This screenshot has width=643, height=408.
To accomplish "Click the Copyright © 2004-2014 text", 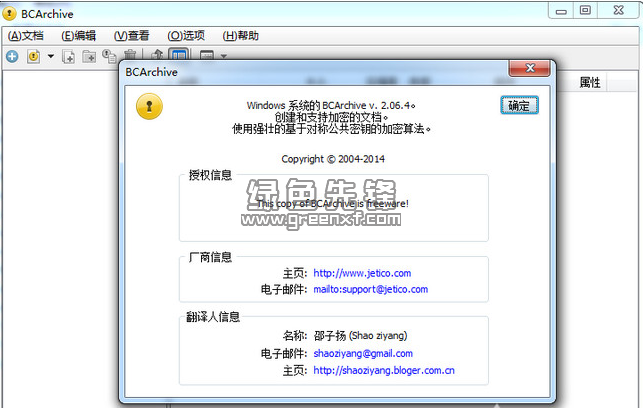I will click(333, 159).
